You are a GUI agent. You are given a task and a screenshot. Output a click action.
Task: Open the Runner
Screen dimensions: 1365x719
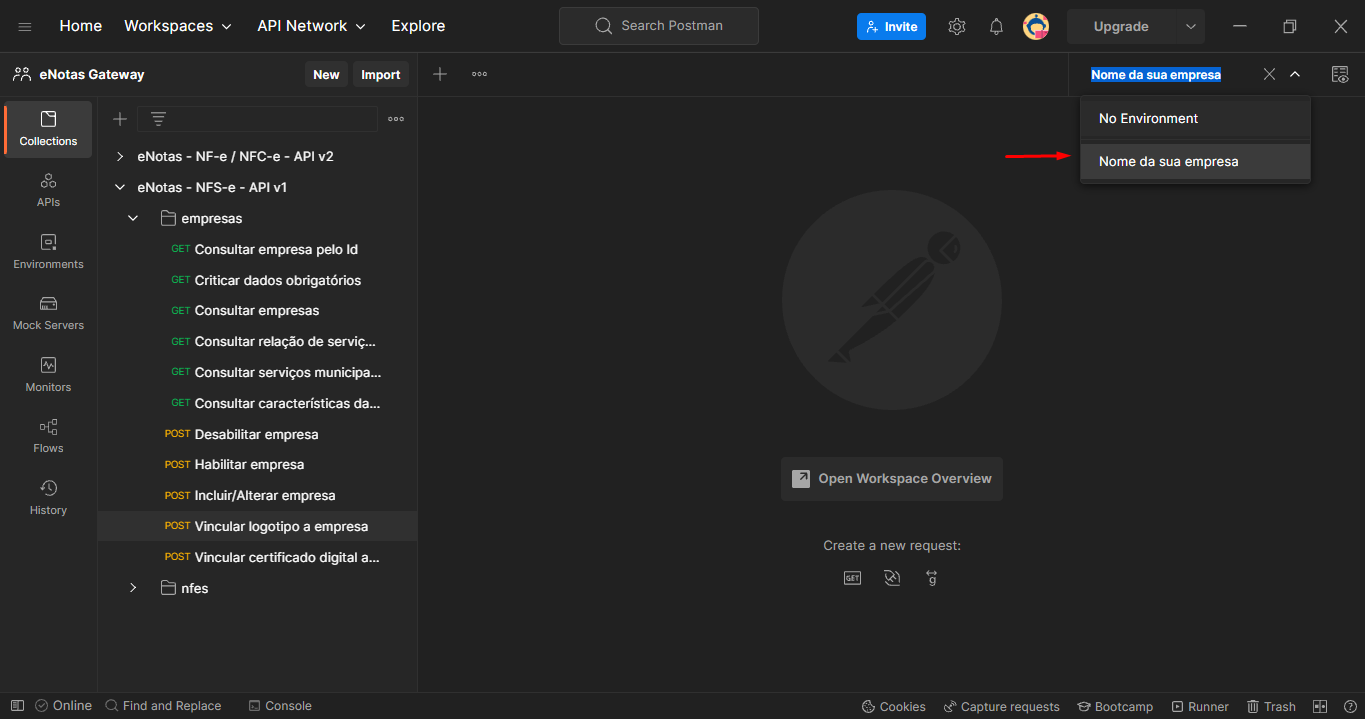tap(1200, 706)
